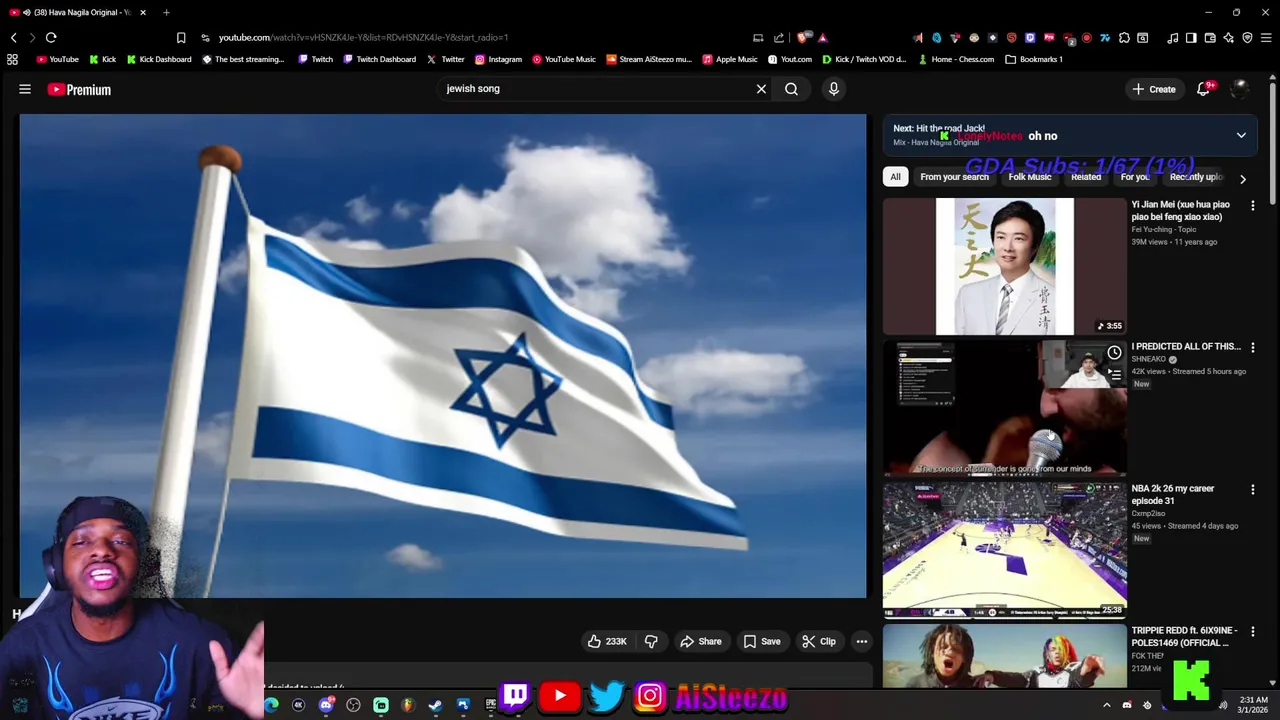Image resolution: width=1280 pixels, height=720 pixels.
Task: Open the YouTube Music bookmark
Action: click(564, 59)
